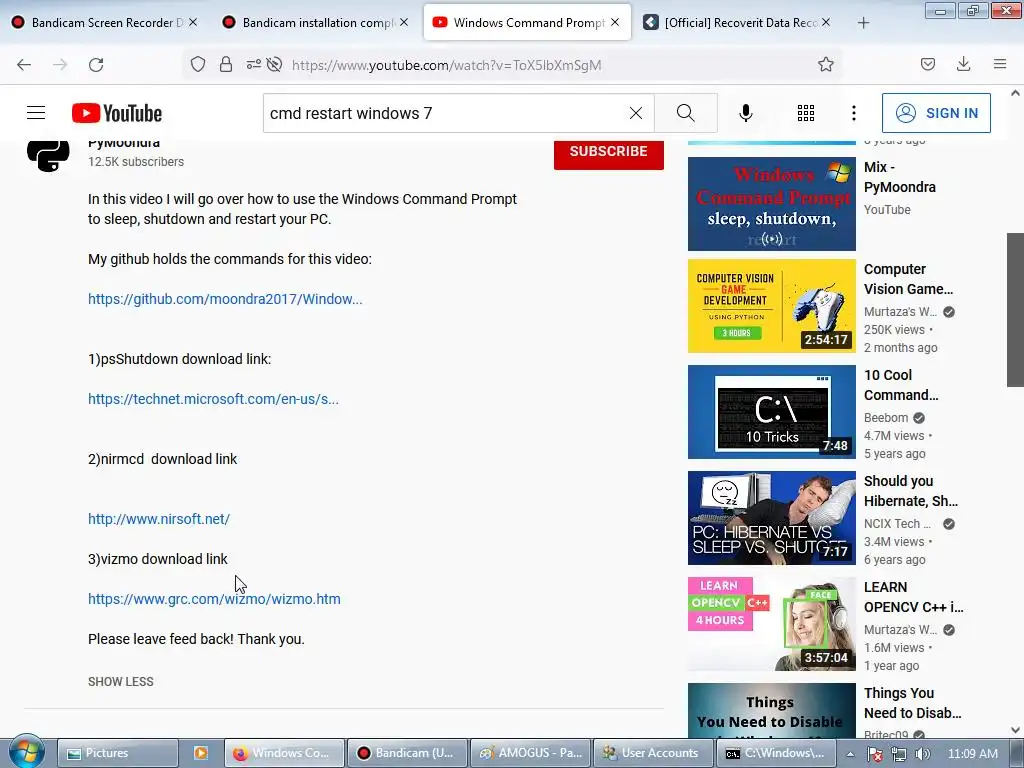Click the SIGN IN button
The width and height of the screenshot is (1024, 768).
936,113
